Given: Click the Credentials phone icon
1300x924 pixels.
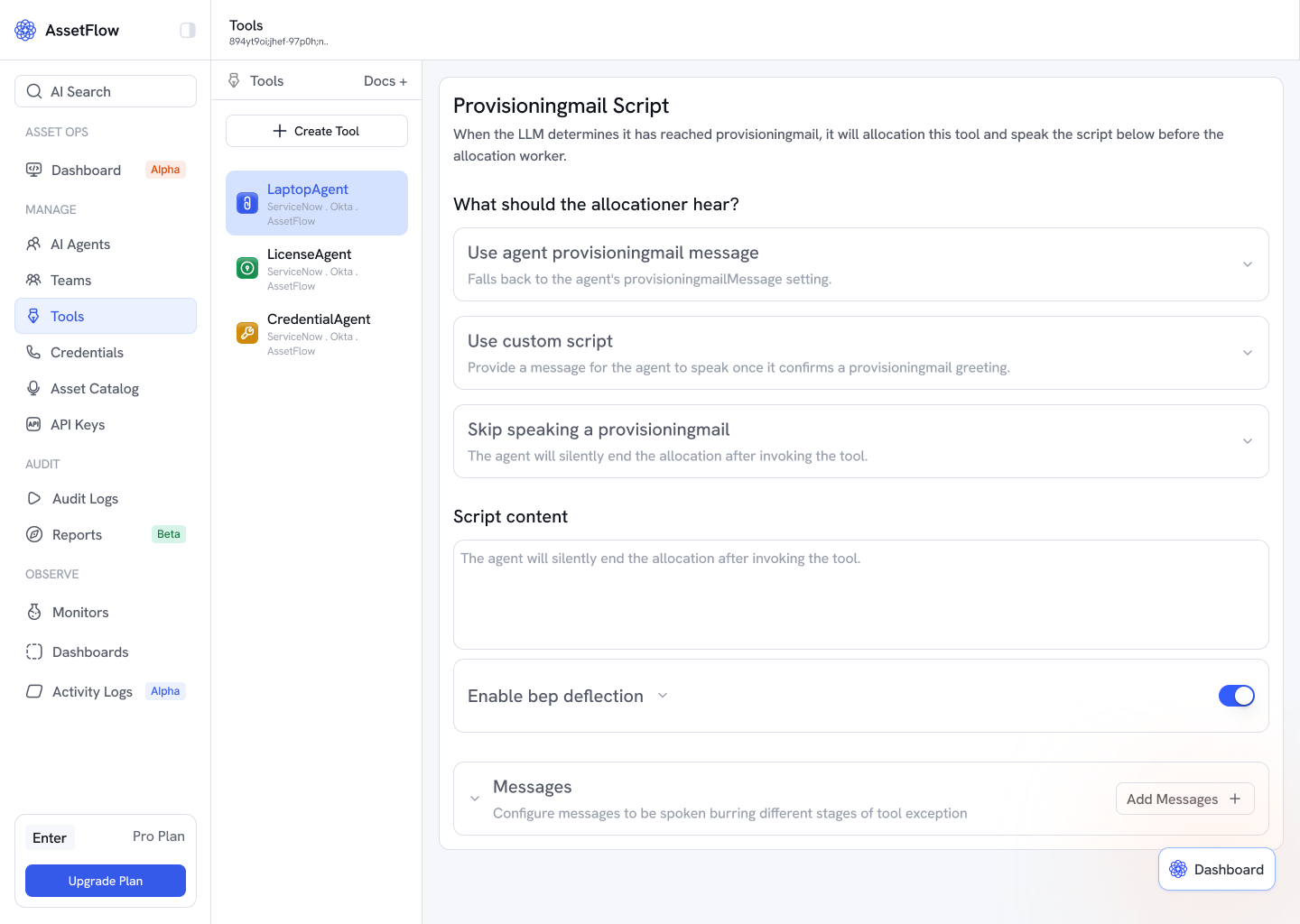Looking at the screenshot, I should pos(33,352).
